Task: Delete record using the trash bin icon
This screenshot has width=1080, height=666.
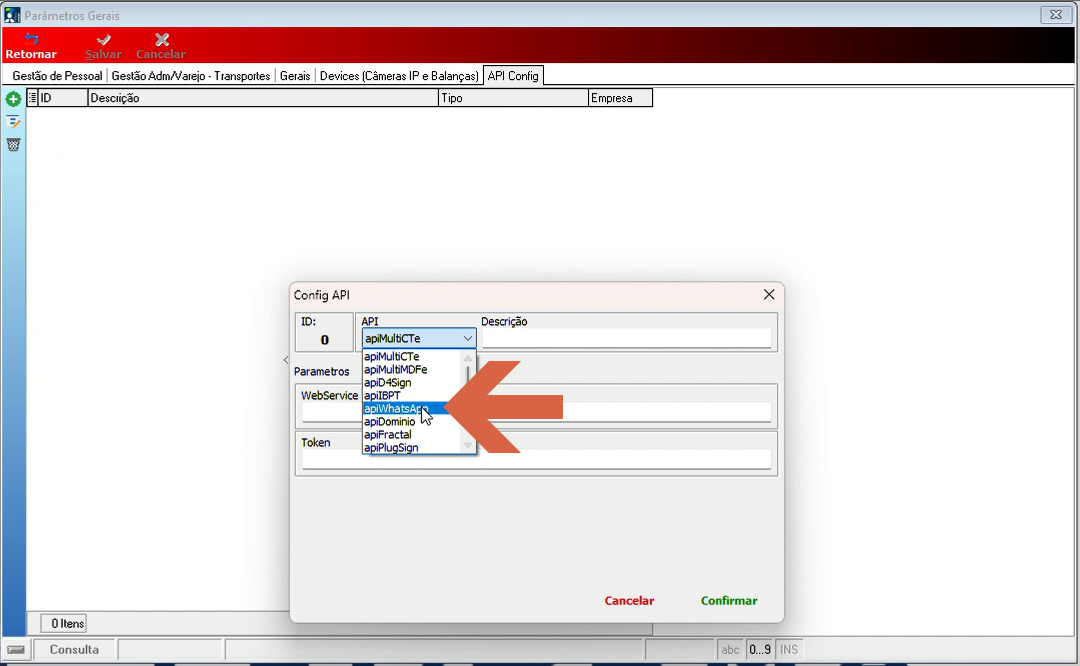Action: (x=13, y=145)
